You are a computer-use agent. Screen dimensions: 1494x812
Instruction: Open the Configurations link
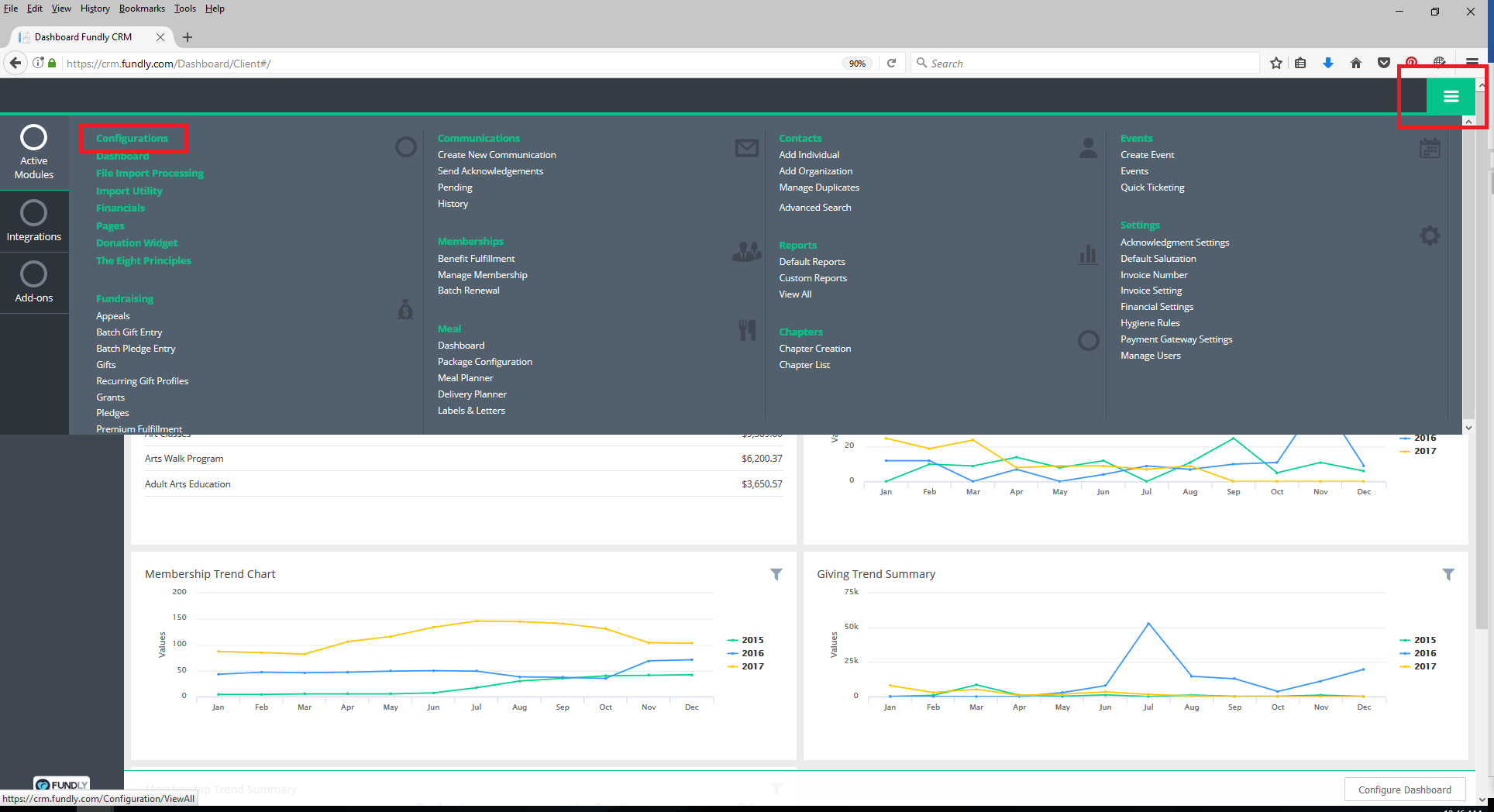132,138
